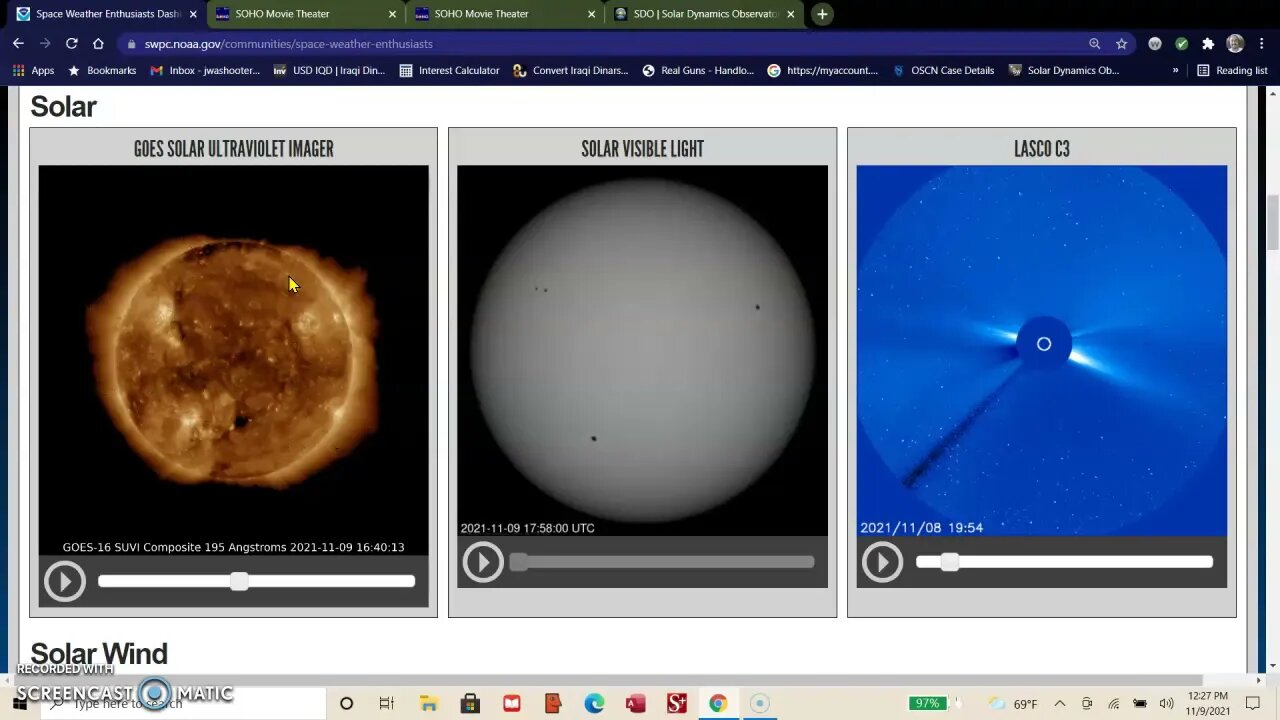This screenshot has width=1280, height=720.
Task: Open the GOES SUVI sun image
Action: (233, 361)
